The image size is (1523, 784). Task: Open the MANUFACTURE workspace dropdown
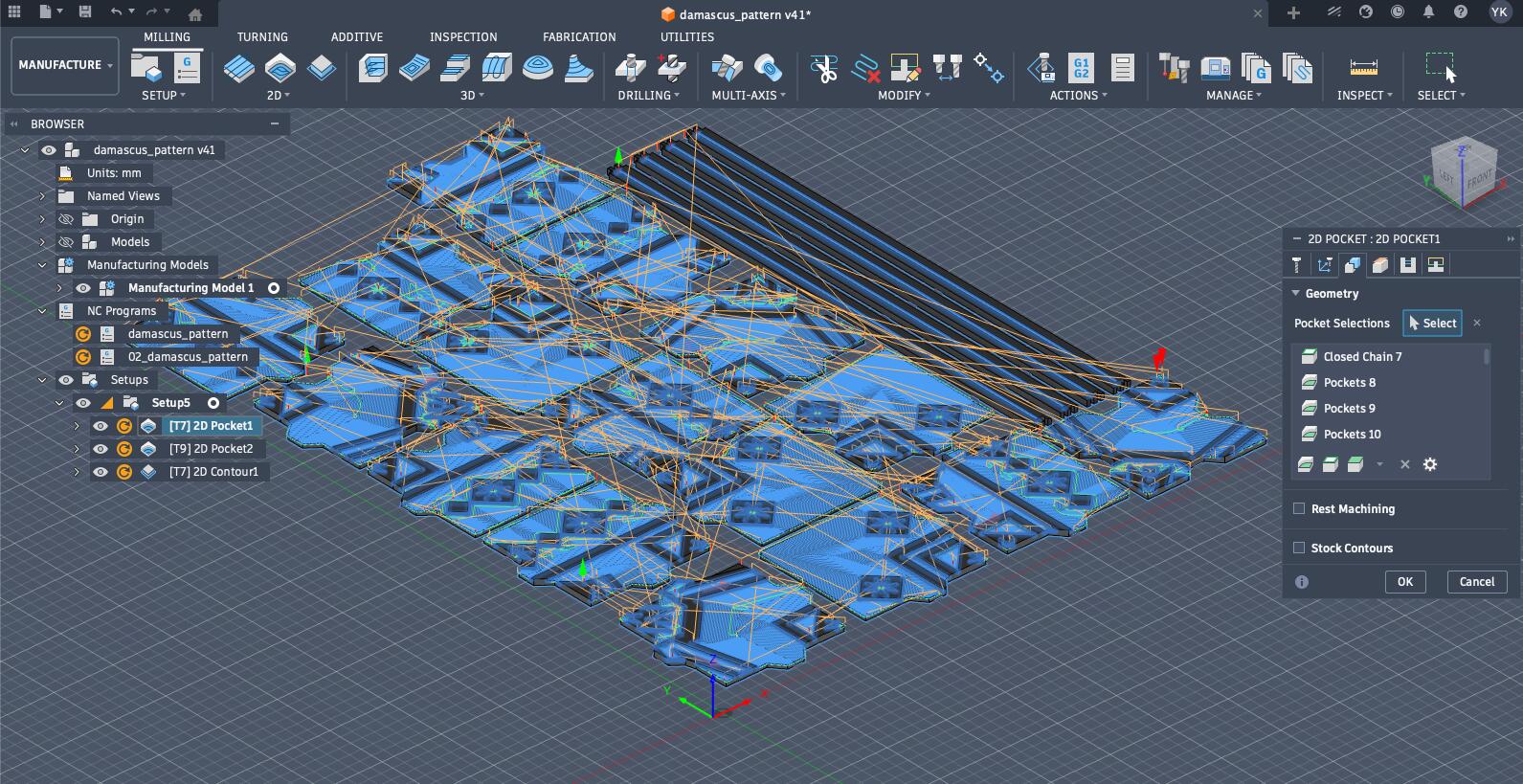(x=65, y=65)
